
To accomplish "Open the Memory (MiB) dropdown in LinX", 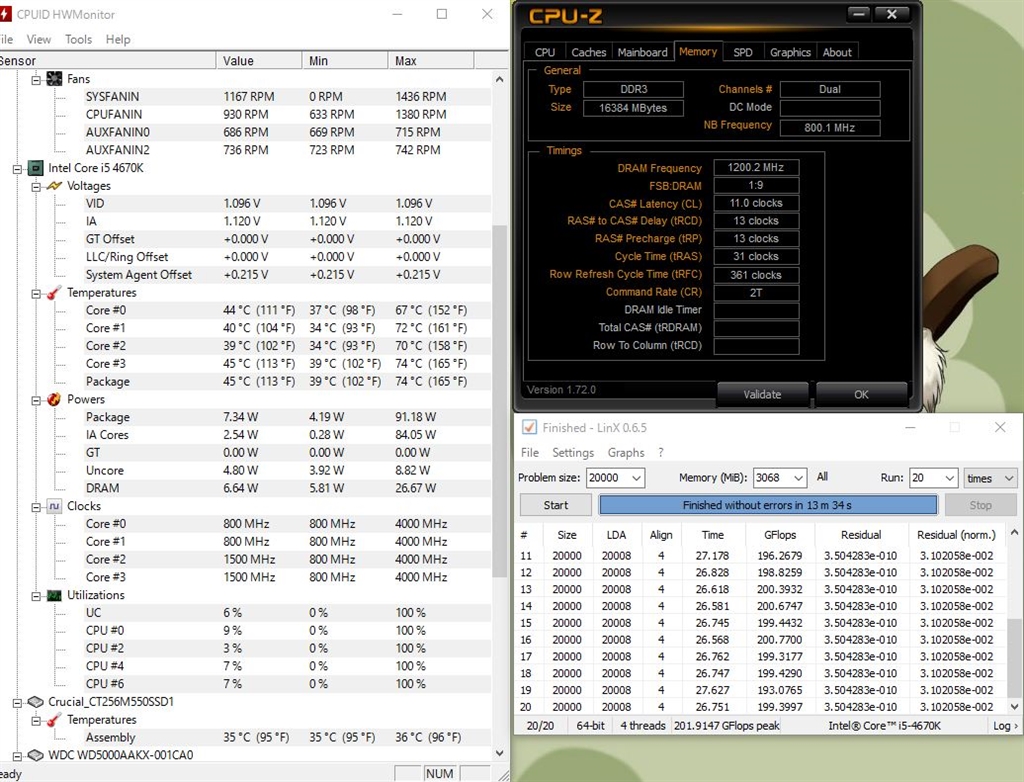I will [x=798, y=478].
